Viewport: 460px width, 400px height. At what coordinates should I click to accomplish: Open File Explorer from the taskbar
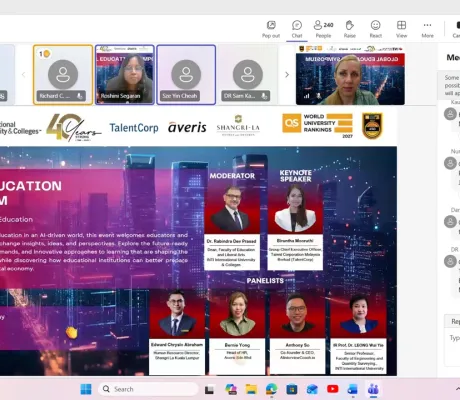click(x=251, y=389)
